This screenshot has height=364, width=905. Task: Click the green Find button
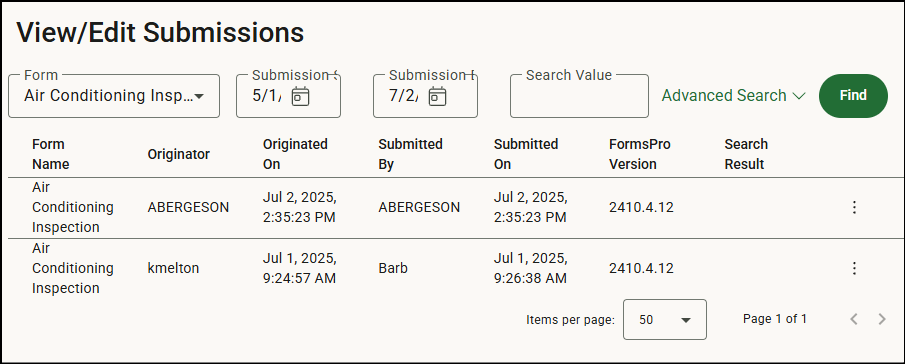click(853, 96)
